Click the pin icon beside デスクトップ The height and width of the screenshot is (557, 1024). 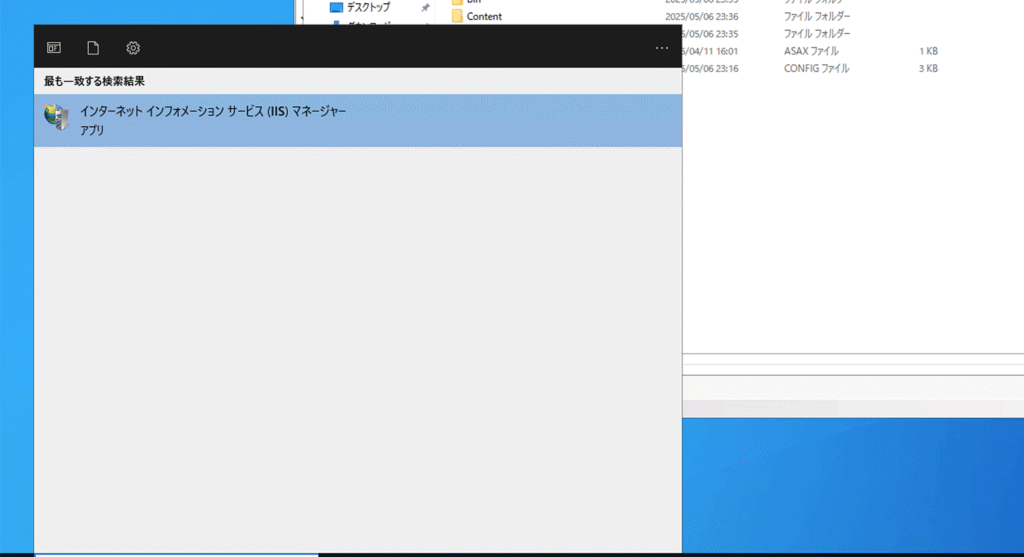[425, 8]
